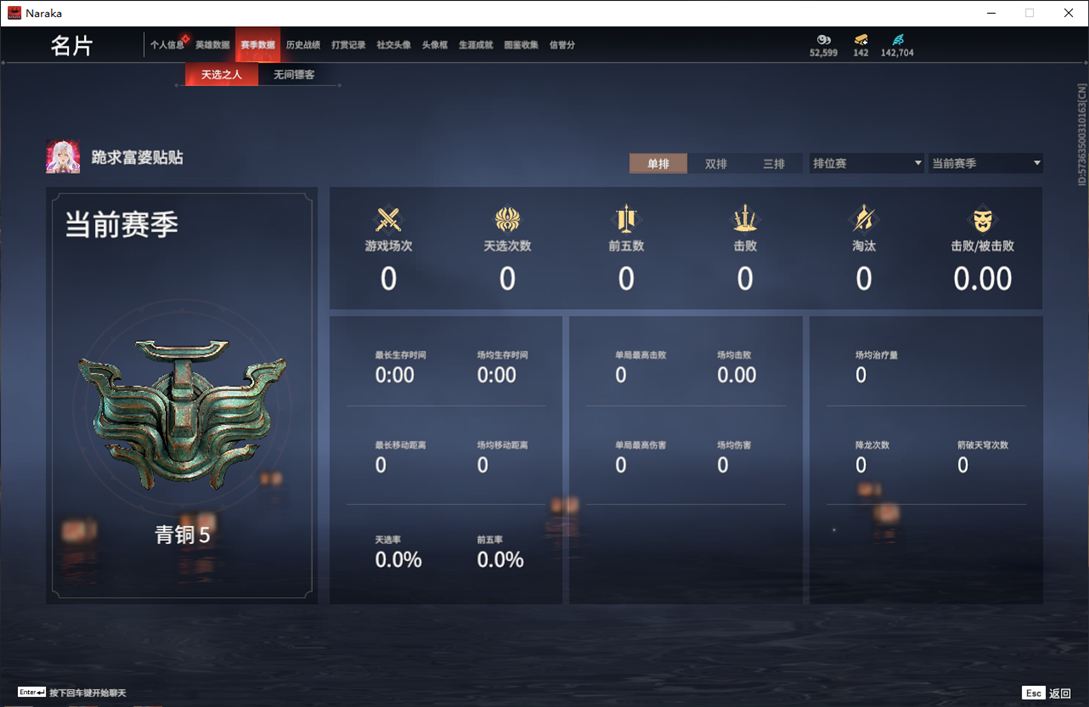Click the 青铜 5 bronze rank badge
1089x707 pixels.
[182, 415]
